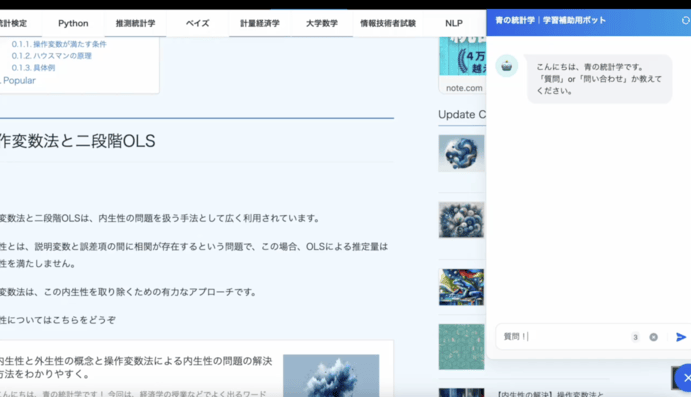Click the bot avatar icon in chat
691x397 pixels.
[x=506, y=66]
